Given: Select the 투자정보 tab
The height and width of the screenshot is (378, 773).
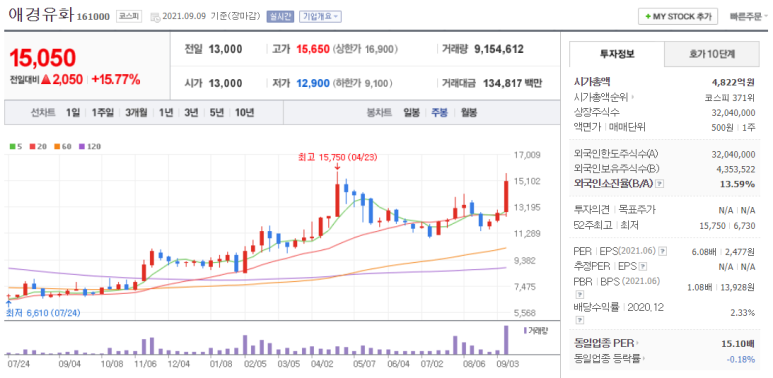Looking at the screenshot, I should pos(617,54).
